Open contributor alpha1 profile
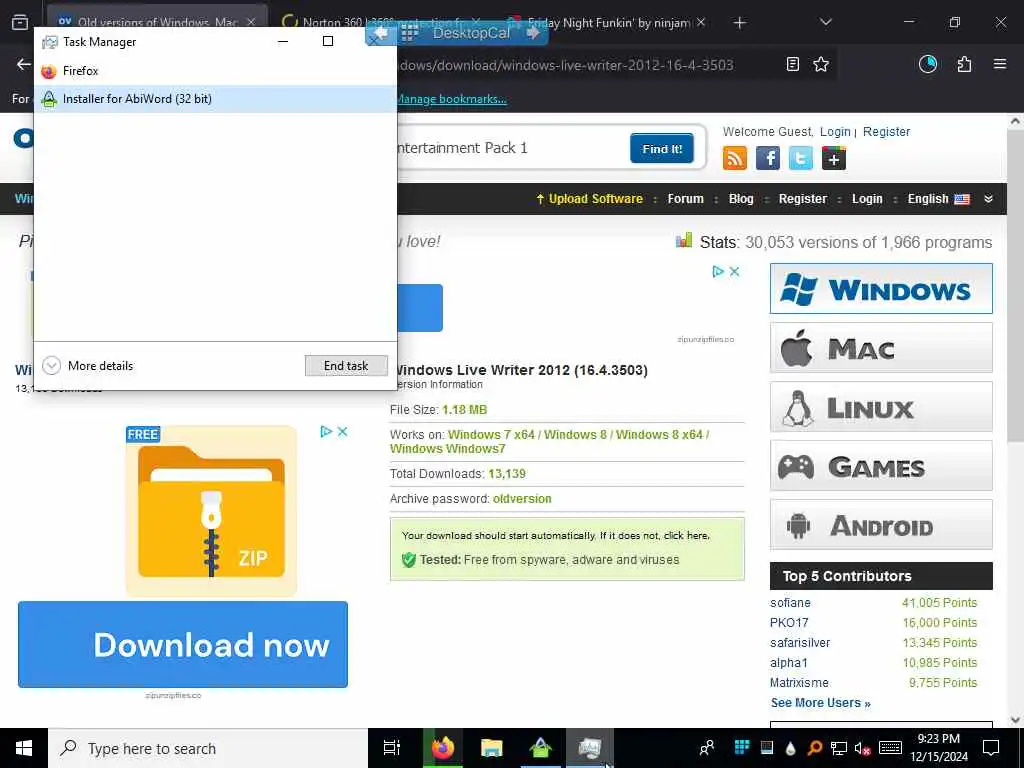 pyautogui.click(x=789, y=662)
